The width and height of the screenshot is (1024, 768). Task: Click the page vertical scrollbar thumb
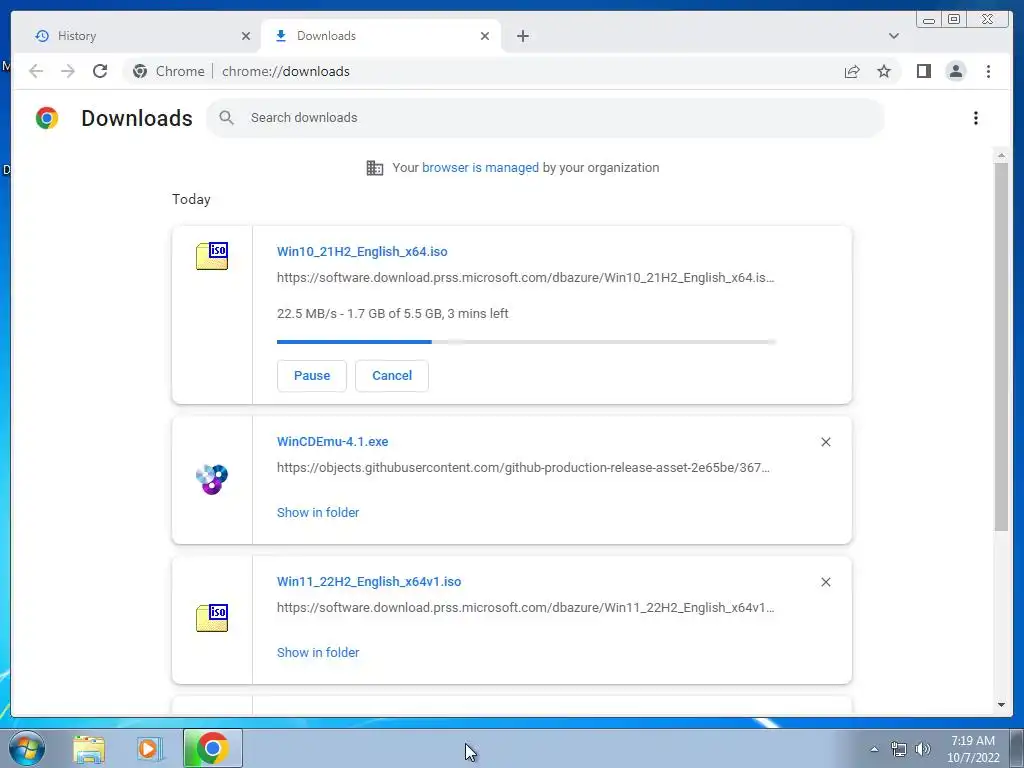(1001, 346)
